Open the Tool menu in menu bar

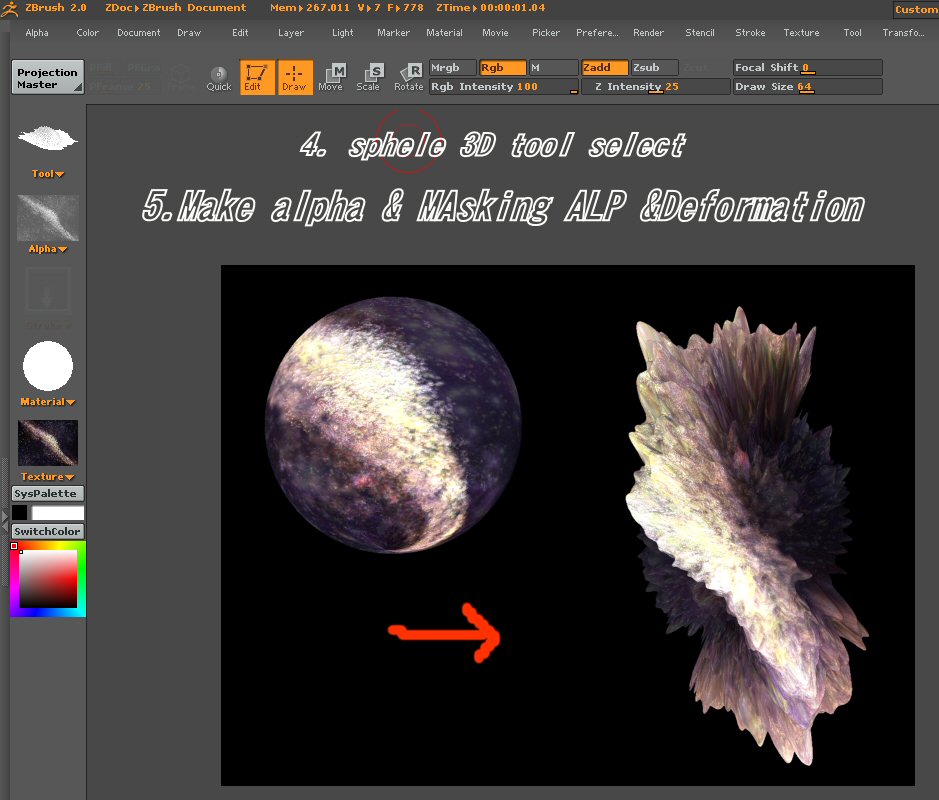tap(852, 33)
